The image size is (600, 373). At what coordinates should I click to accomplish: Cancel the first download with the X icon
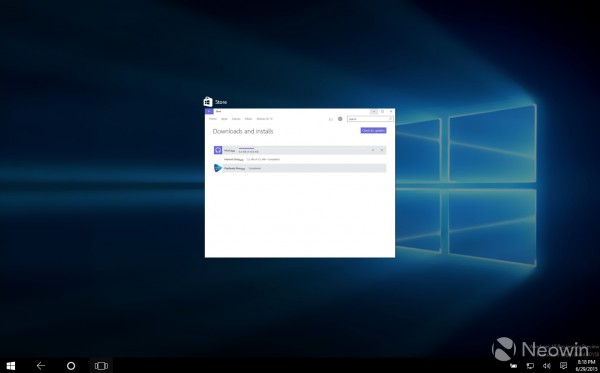click(x=382, y=150)
